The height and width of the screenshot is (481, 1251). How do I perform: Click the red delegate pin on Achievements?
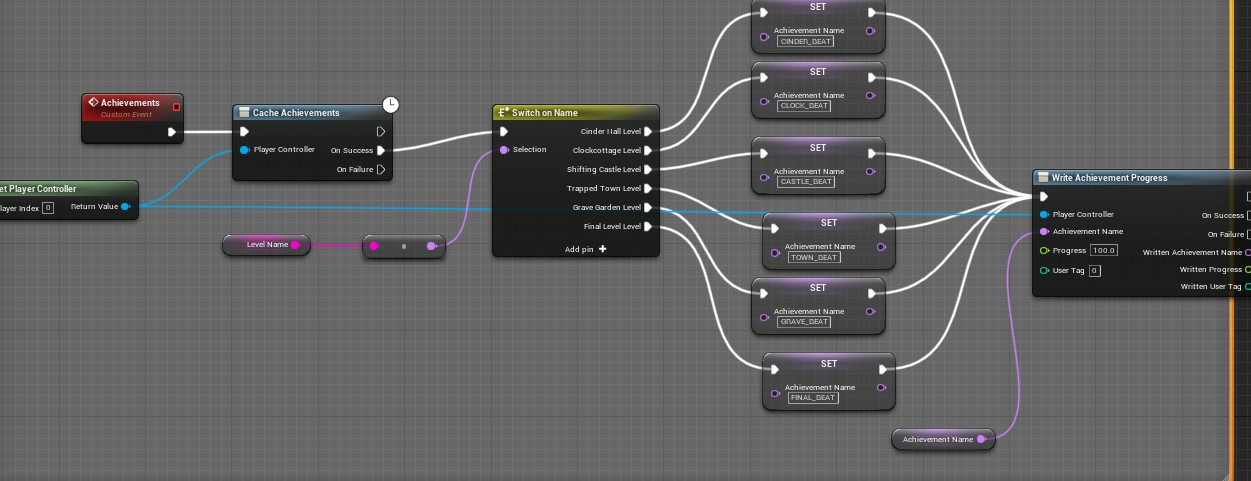[x=177, y=106]
